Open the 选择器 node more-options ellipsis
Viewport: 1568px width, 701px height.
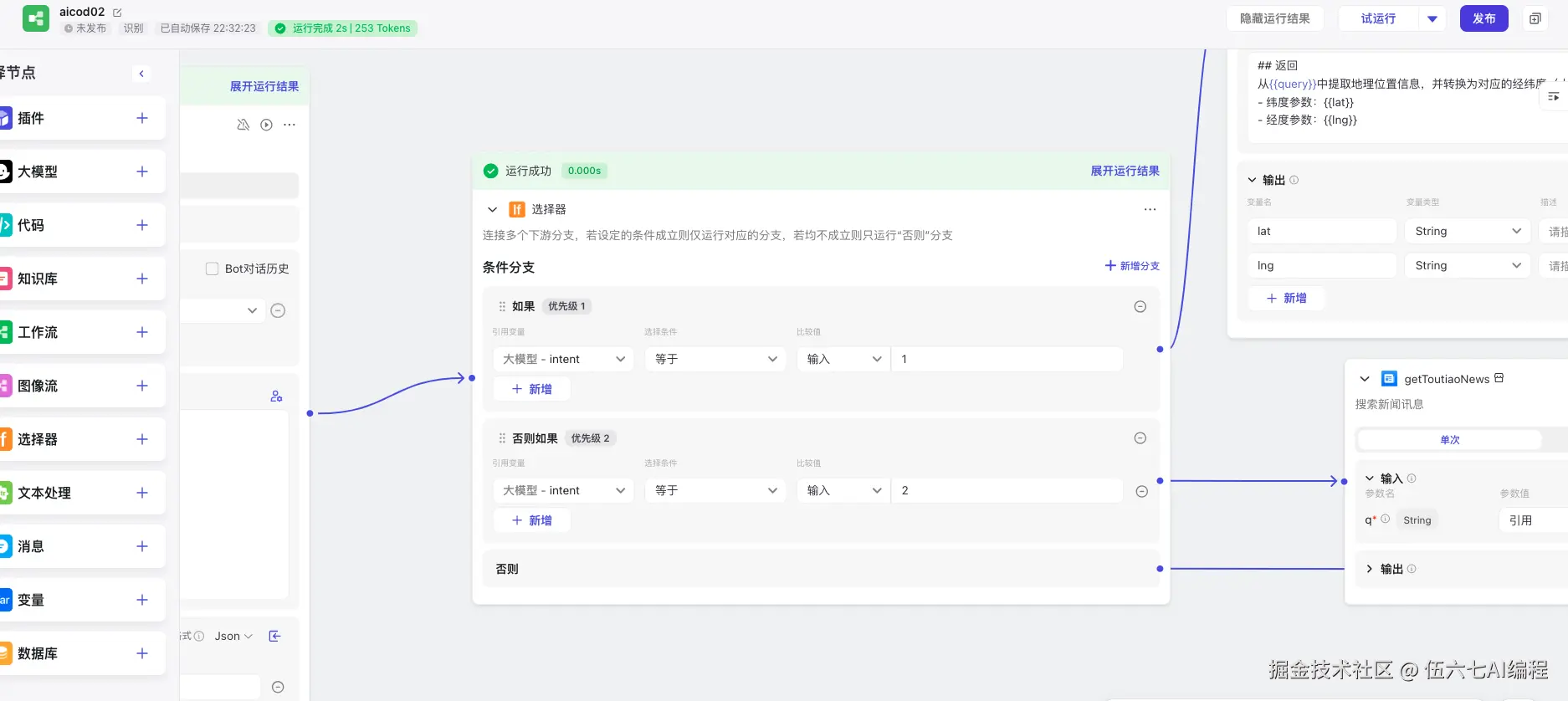[1150, 209]
